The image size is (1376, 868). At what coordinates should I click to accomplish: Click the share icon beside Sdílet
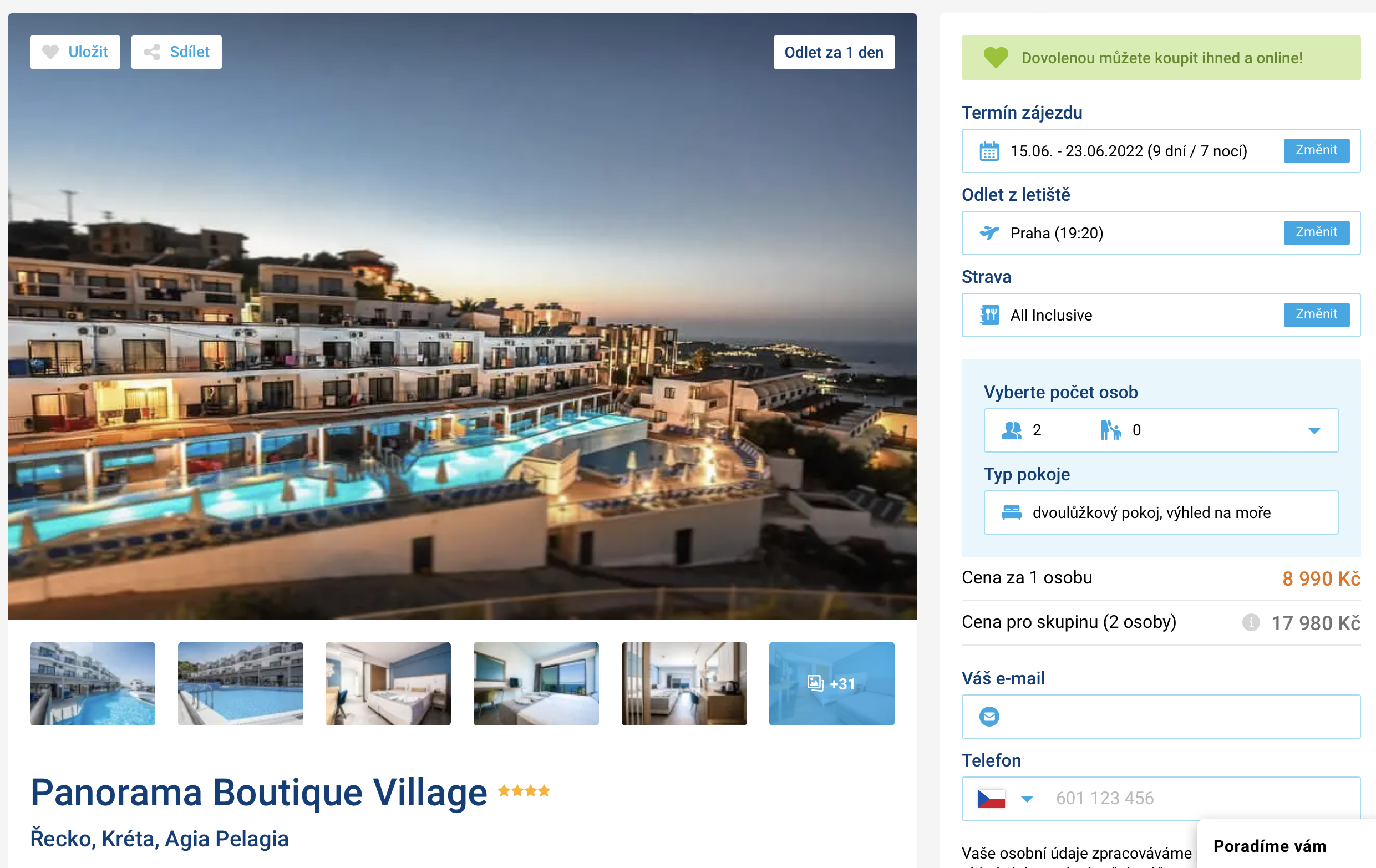click(152, 52)
